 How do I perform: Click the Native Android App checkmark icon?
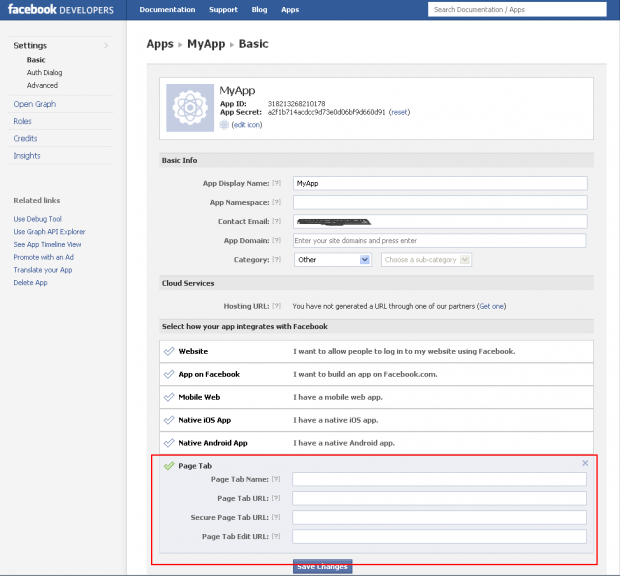click(169, 443)
